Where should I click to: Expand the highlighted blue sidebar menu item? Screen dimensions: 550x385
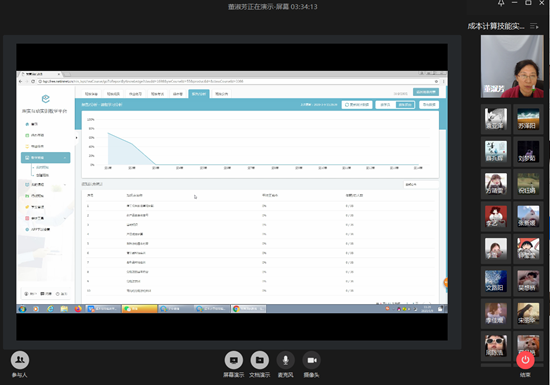pyautogui.click(x=46, y=158)
